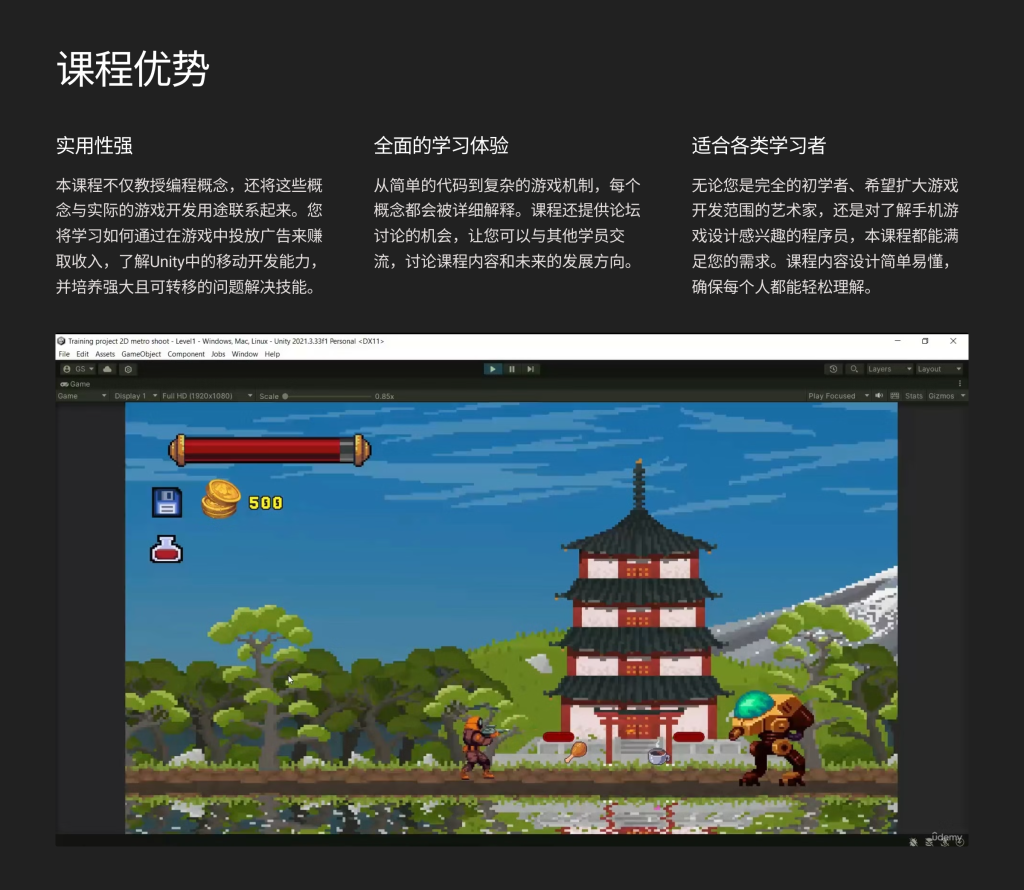This screenshot has height=890, width=1024.
Task: Open the Gizmos dropdown arrow
Action: pyautogui.click(x=963, y=396)
